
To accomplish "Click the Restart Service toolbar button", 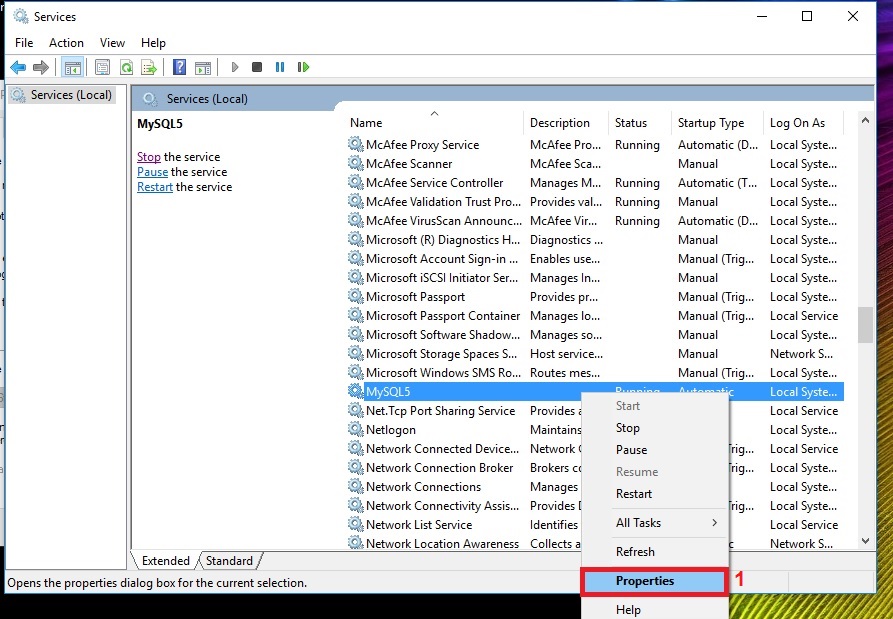I will pos(303,67).
